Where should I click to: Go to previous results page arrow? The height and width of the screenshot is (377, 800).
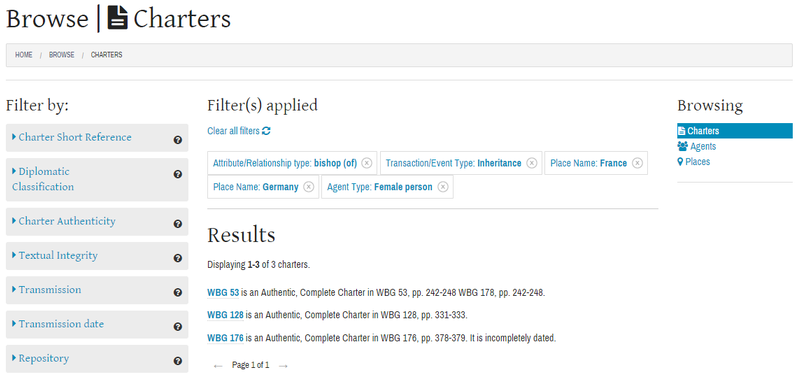218,366
